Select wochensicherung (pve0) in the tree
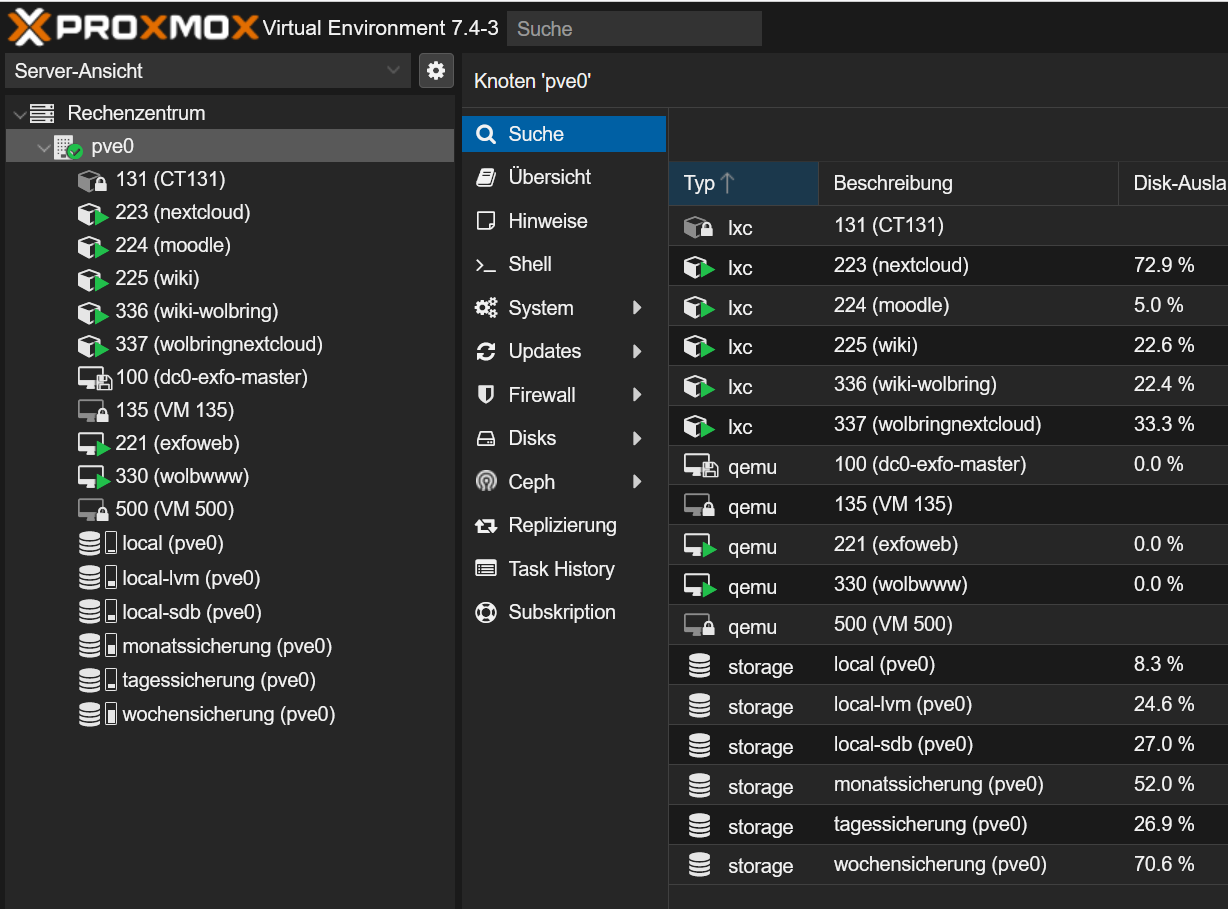Screen dimensions: 1228x909 click(x=230, y=714)
